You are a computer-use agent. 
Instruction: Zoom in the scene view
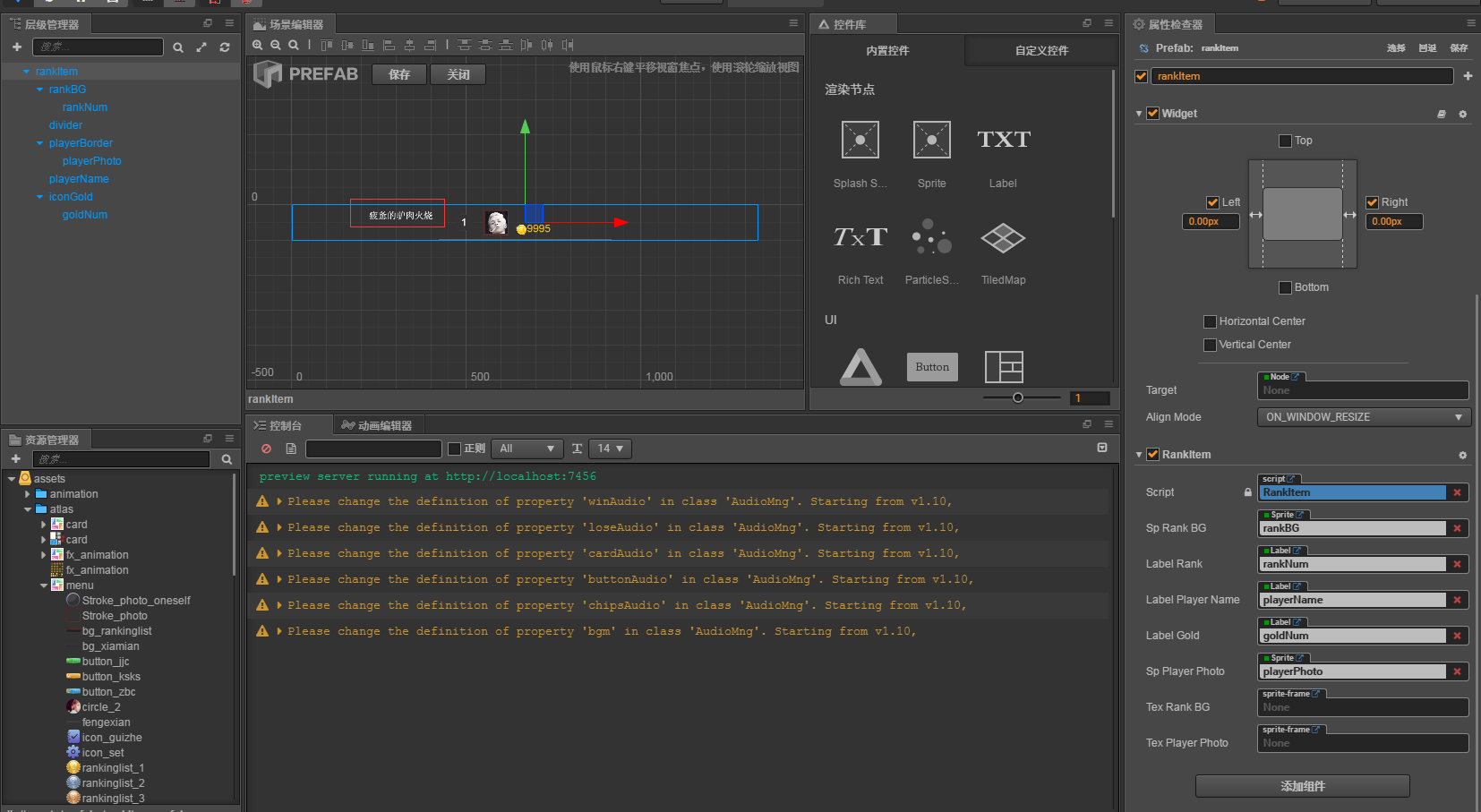[x=258, y=45]
